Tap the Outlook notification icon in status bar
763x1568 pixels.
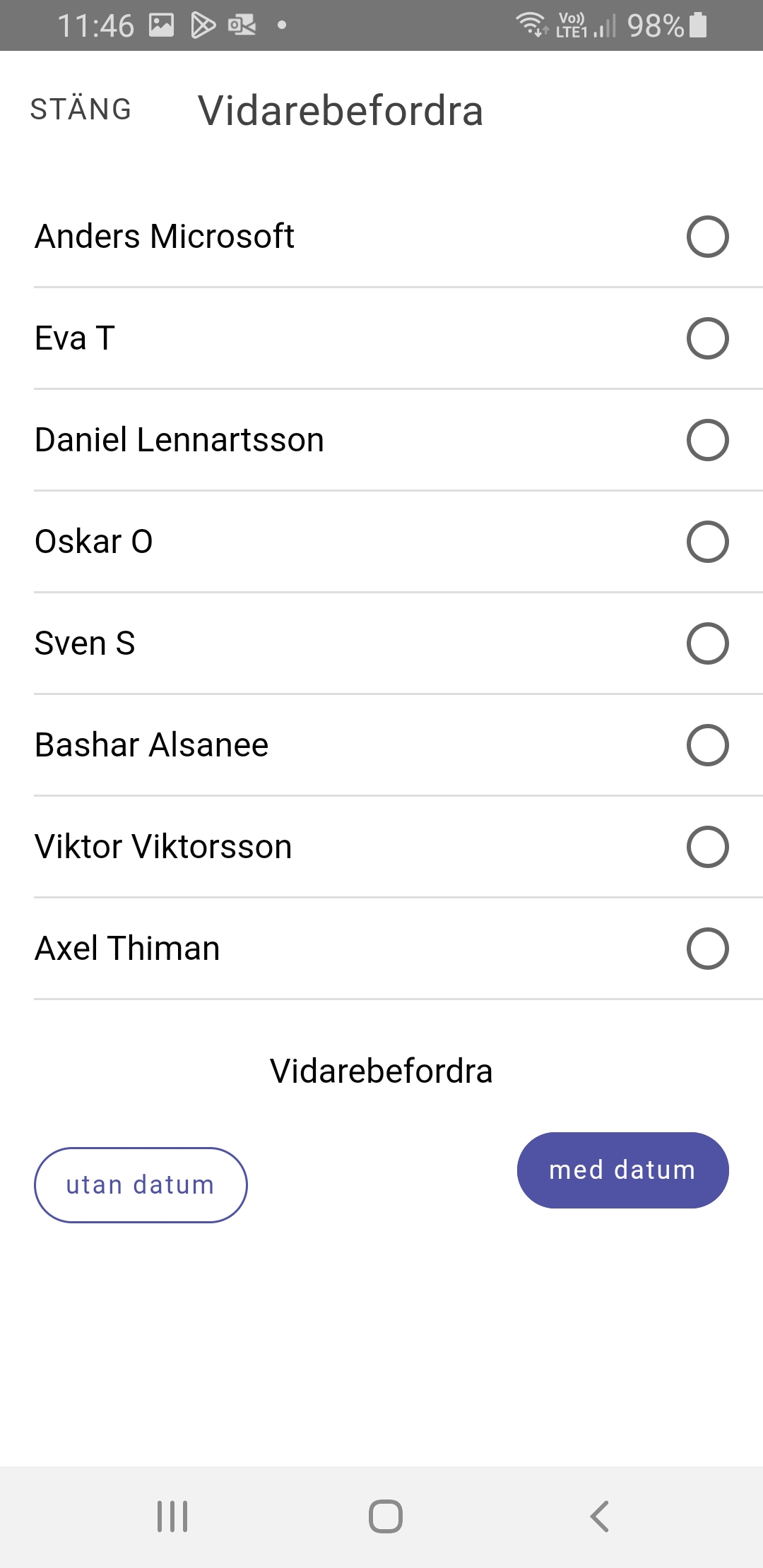(x=242, y=25)
